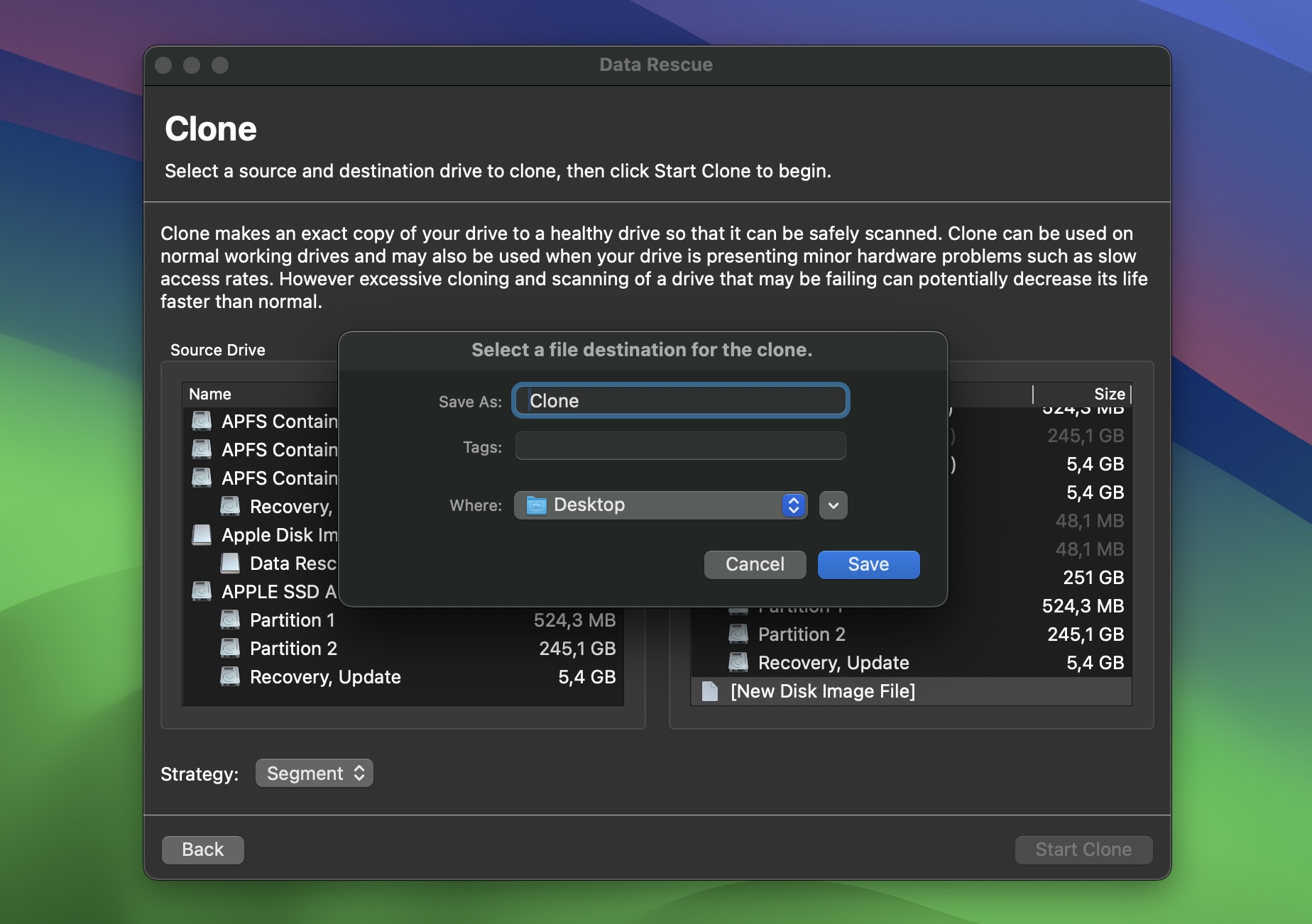This screenshot has width=1312, height=924.
Task: Click source Partition 2 disk icon
Action: pos(230,648)
